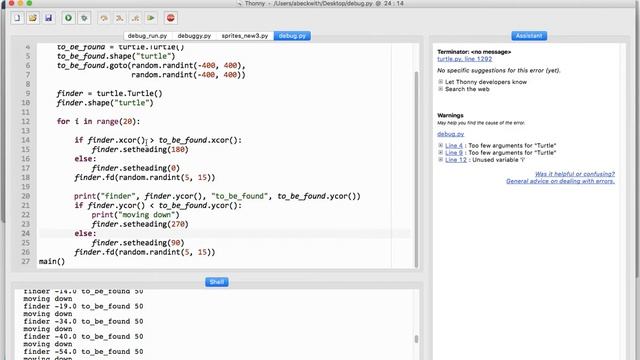Click the Shell vertical scrollbar thumb

tap(416, 339)
